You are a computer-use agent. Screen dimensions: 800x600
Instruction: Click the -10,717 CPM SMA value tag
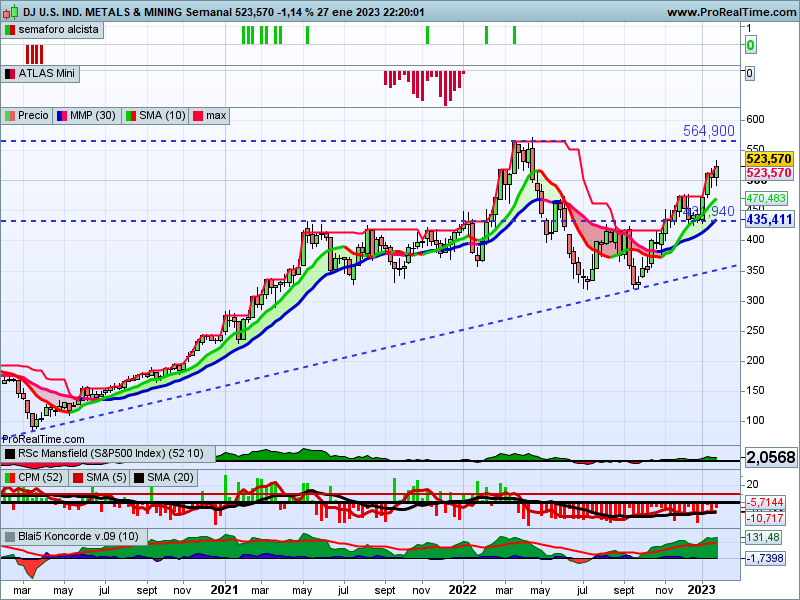(x=765, y=518)
